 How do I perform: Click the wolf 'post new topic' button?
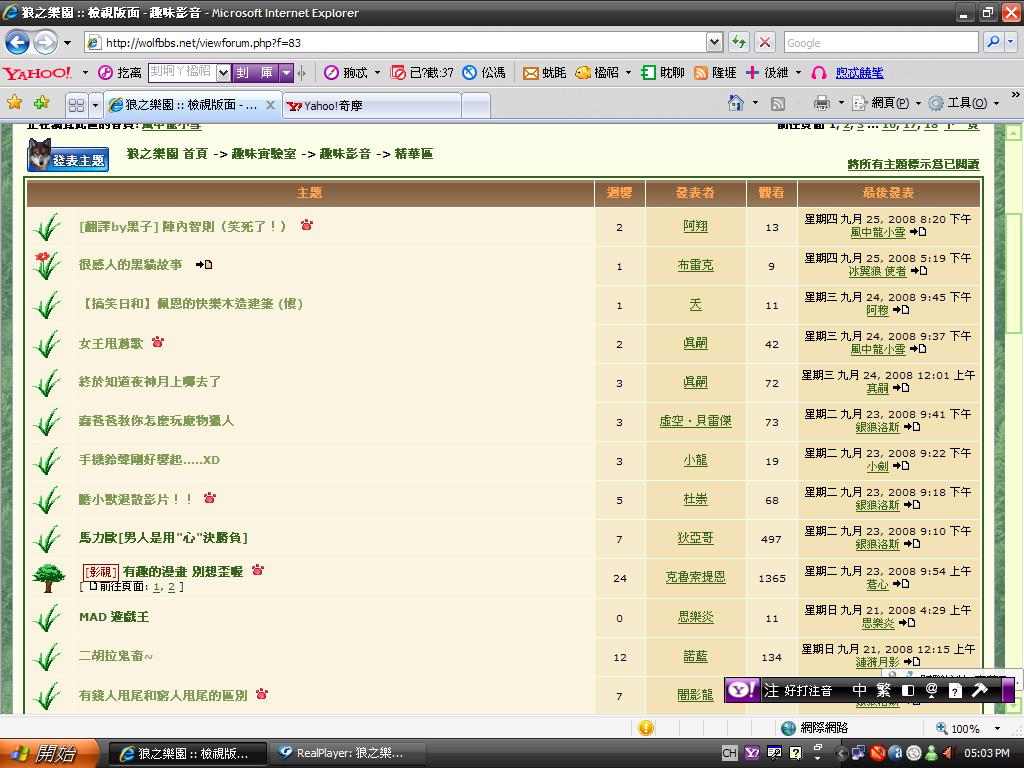pos(68,156)
